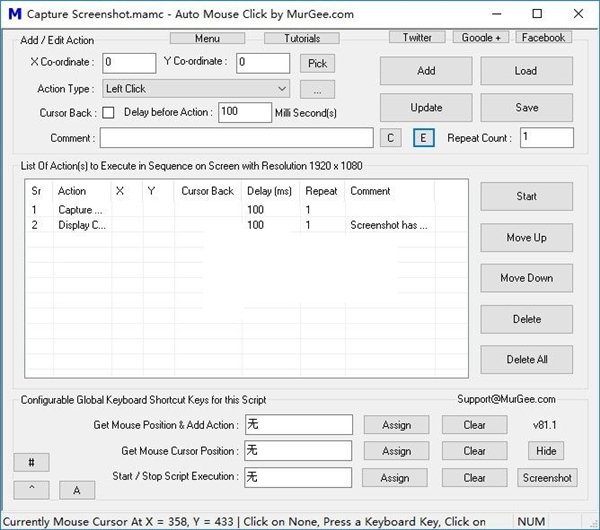Click the E button next to Comment

click(424, 138)
